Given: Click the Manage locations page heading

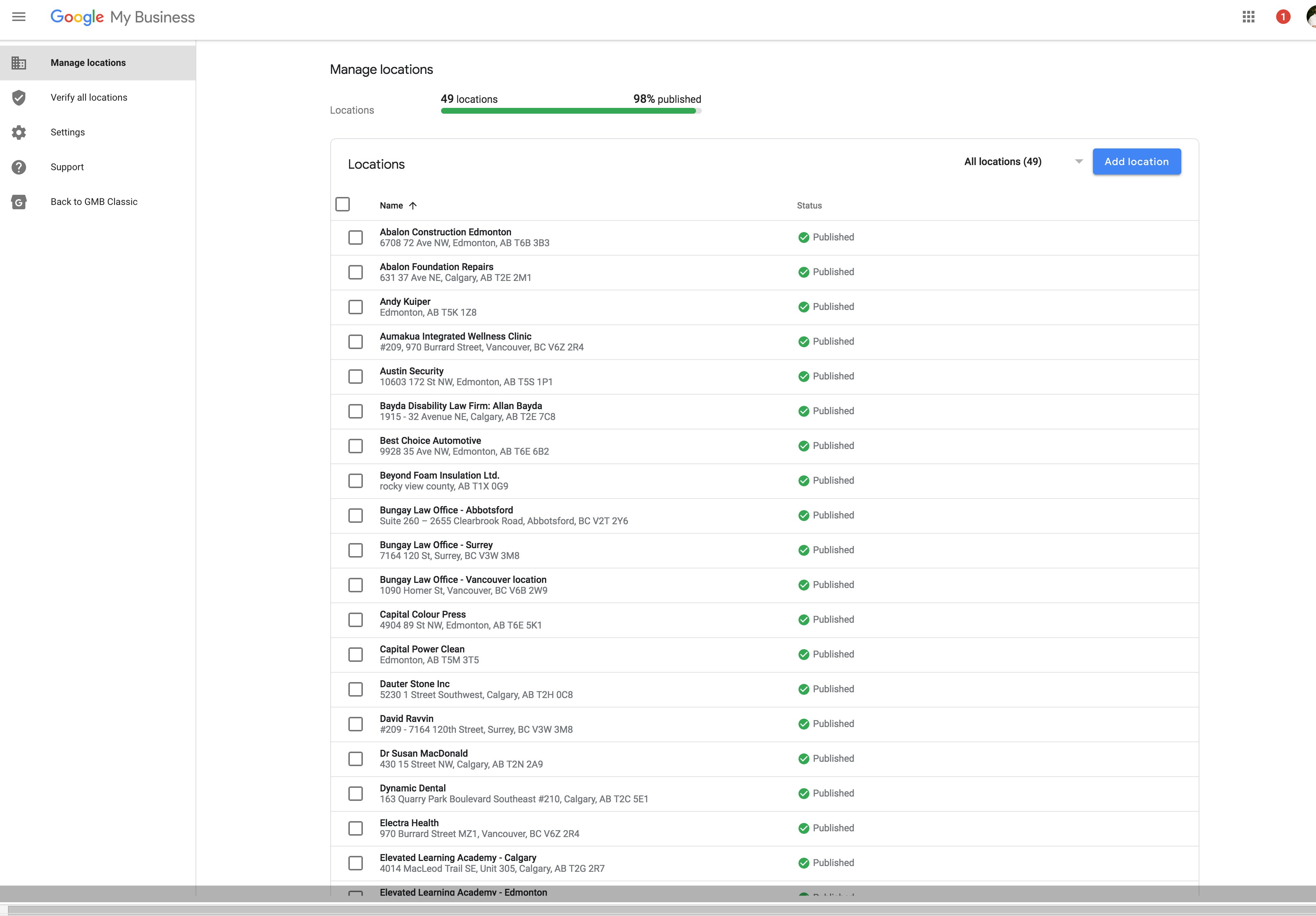Looking at the screenshot, I should click(x=381, y=70).
